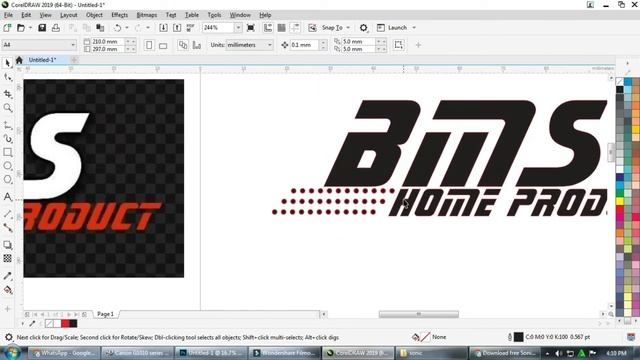Save the document with floppy icon
640x360 pixels.
point(42,28)
